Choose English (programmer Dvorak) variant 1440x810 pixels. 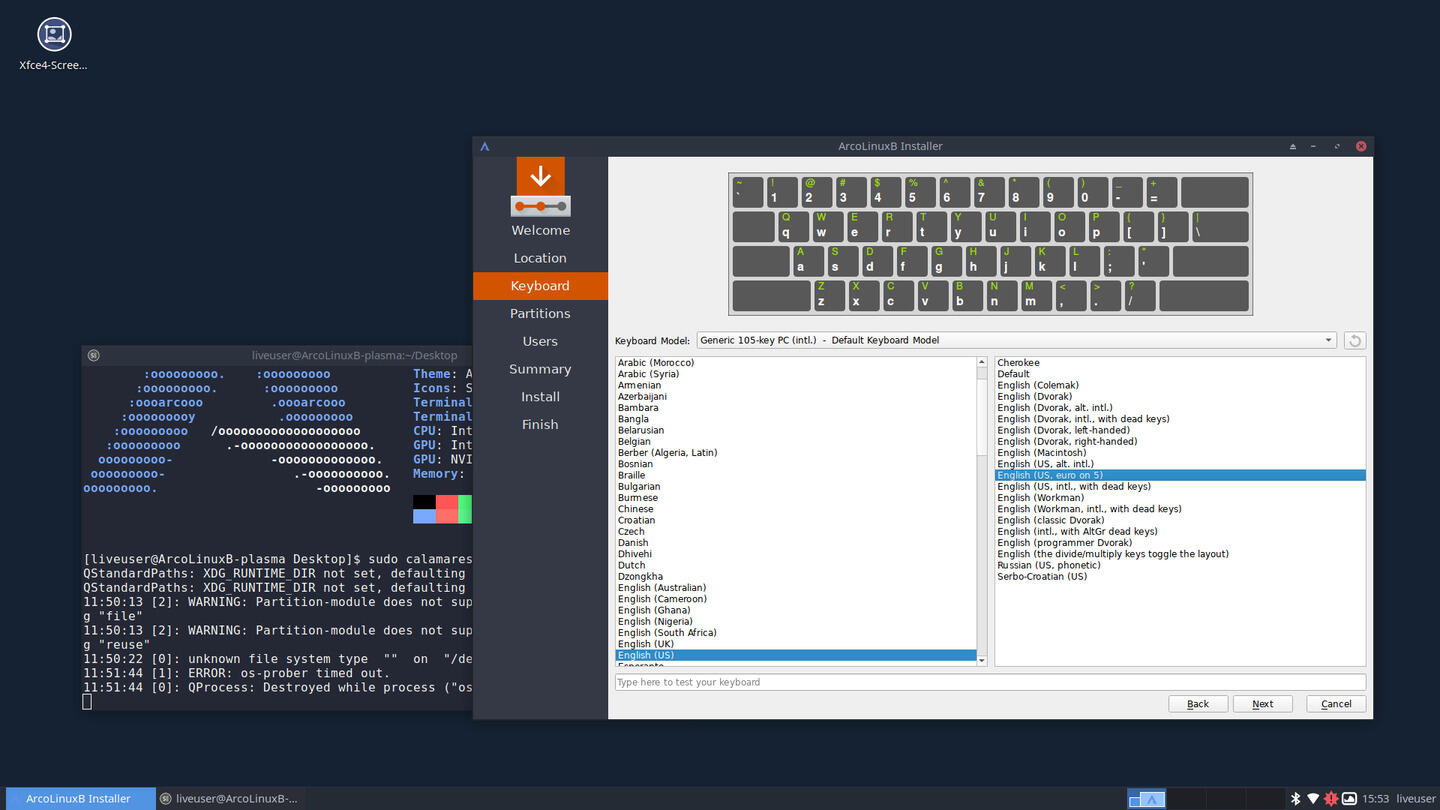coord(1180,543)
